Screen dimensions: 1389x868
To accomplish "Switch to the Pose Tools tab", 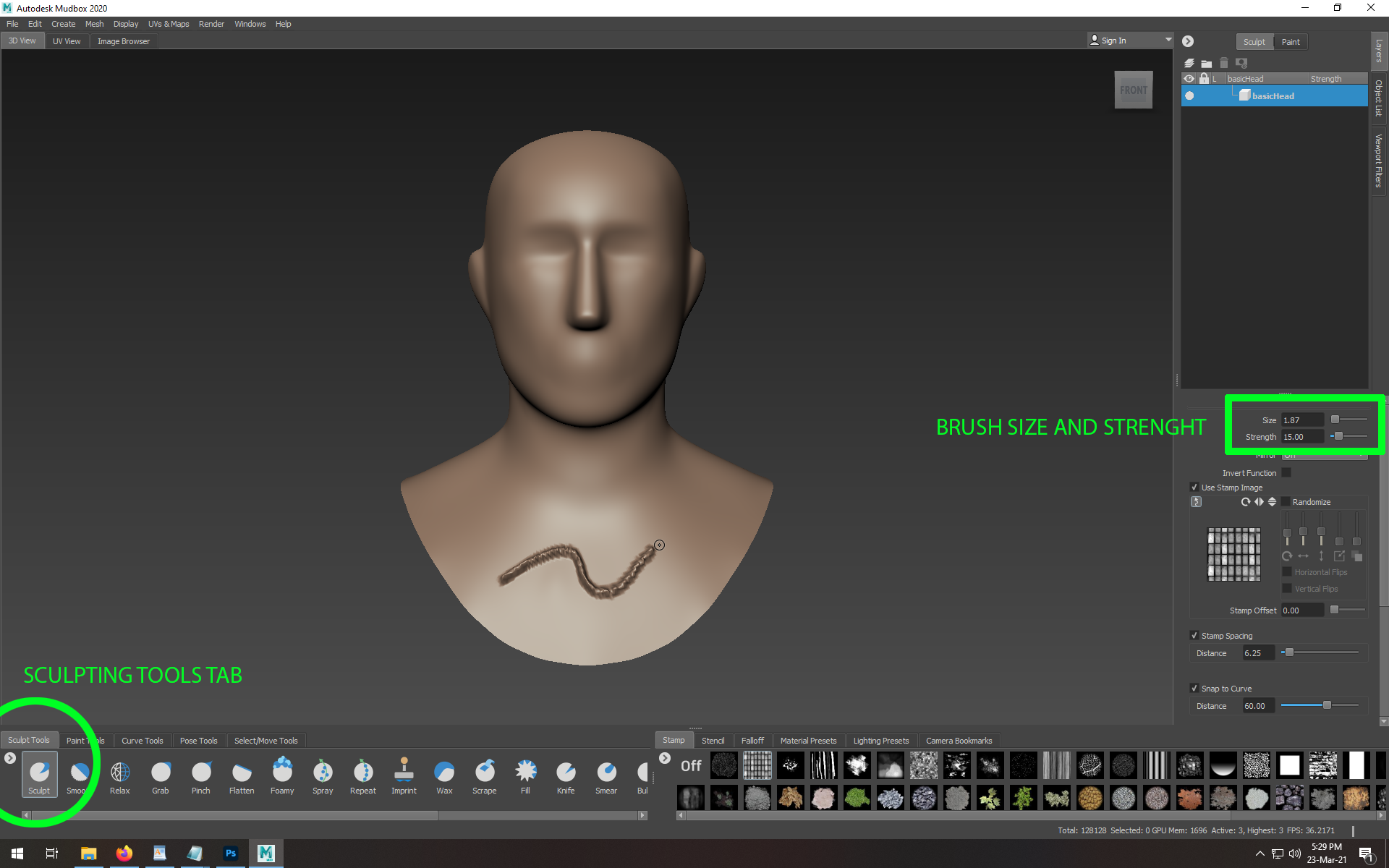I will (199, 741).
